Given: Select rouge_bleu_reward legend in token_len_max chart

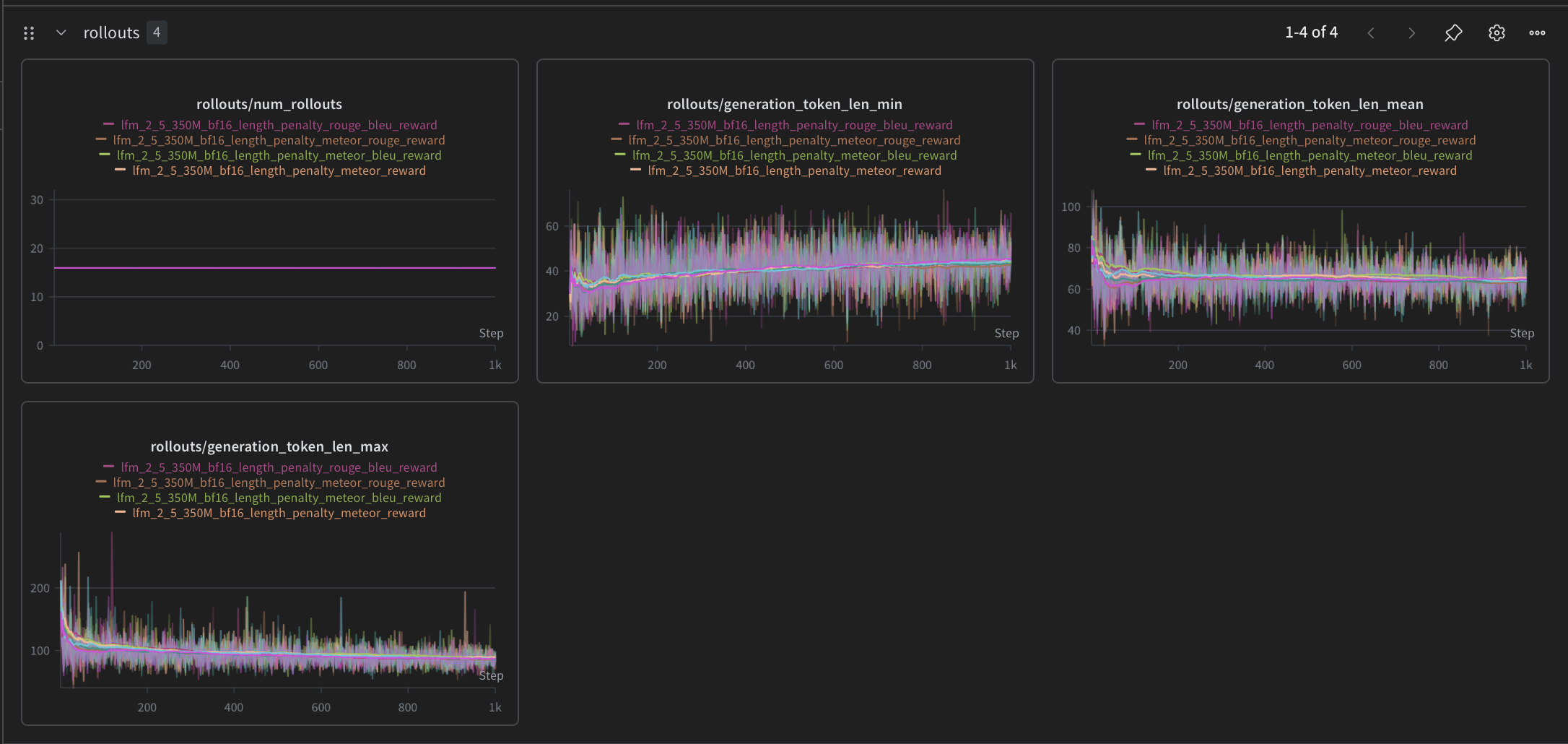Looking at the screenshot, I should pyautogui.click(x=279, y=467).
